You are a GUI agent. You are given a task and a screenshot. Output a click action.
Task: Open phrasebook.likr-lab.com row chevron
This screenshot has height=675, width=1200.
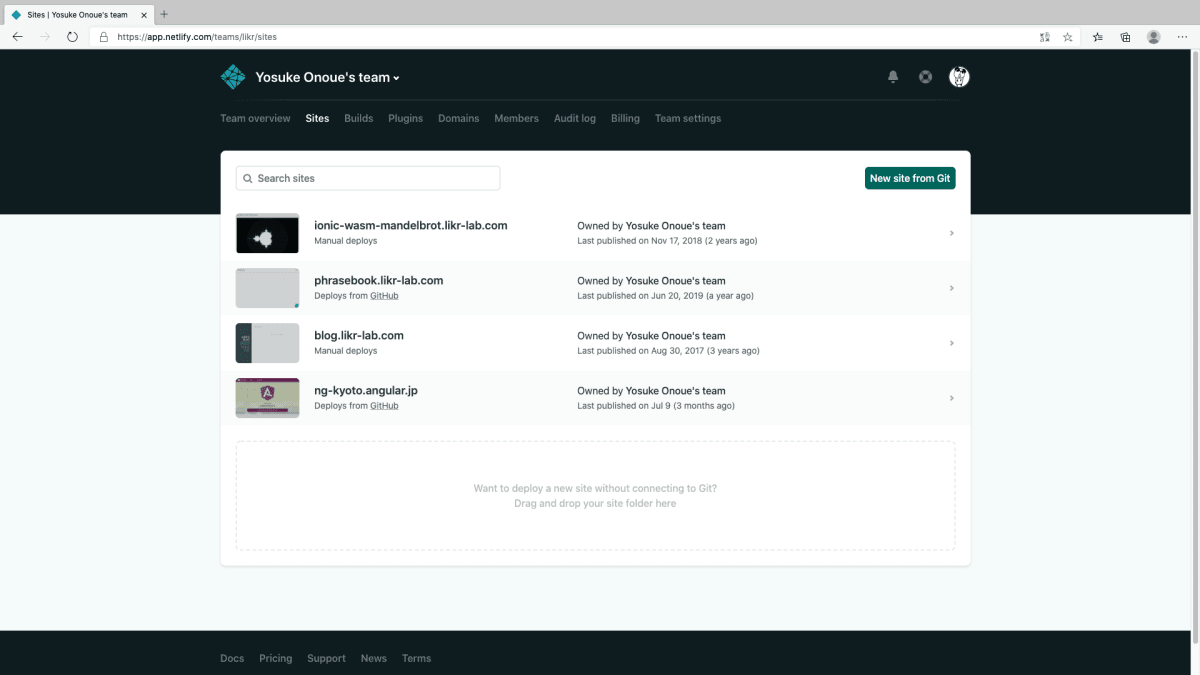(951, 288)
